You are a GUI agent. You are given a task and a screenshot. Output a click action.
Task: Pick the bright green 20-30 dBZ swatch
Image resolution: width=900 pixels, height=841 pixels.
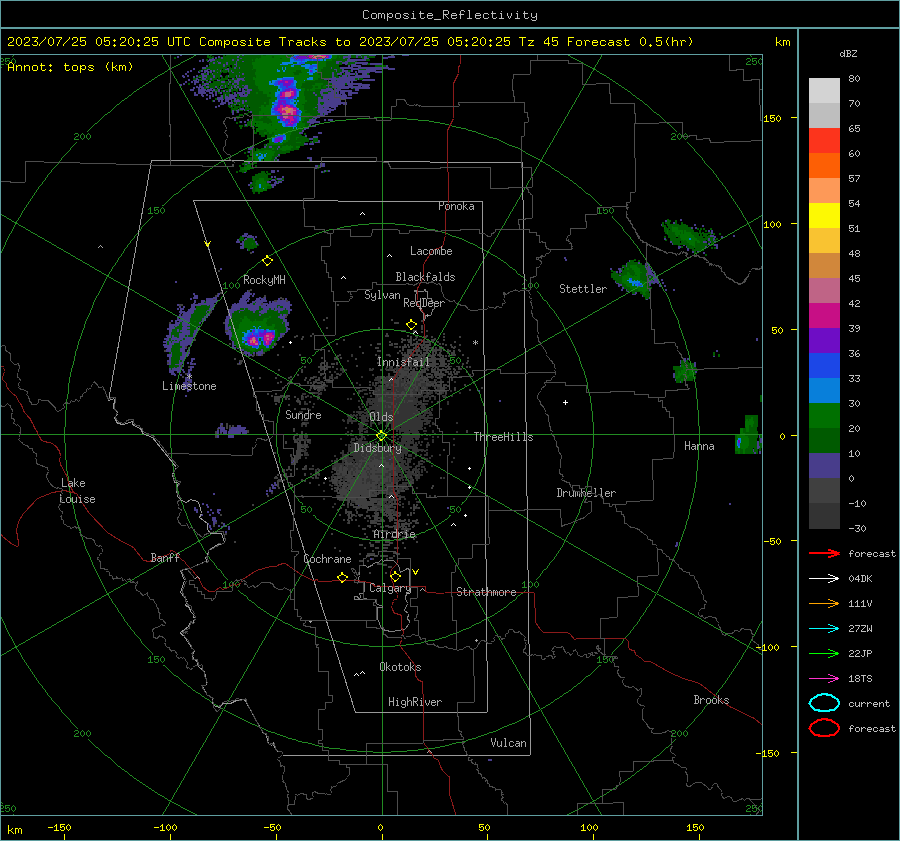[824, 416]
